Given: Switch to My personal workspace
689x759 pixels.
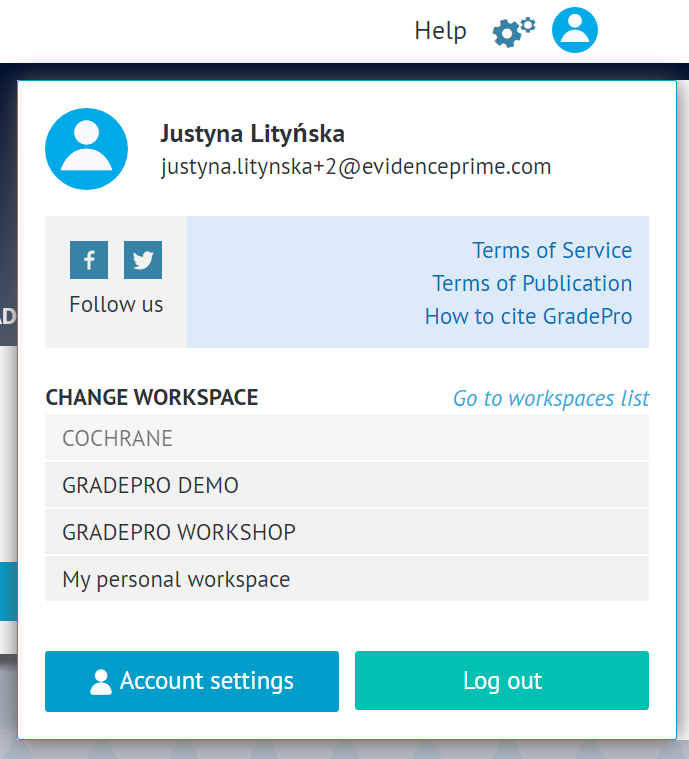Looking at the screenshot, I should click(x=347, y=579).
